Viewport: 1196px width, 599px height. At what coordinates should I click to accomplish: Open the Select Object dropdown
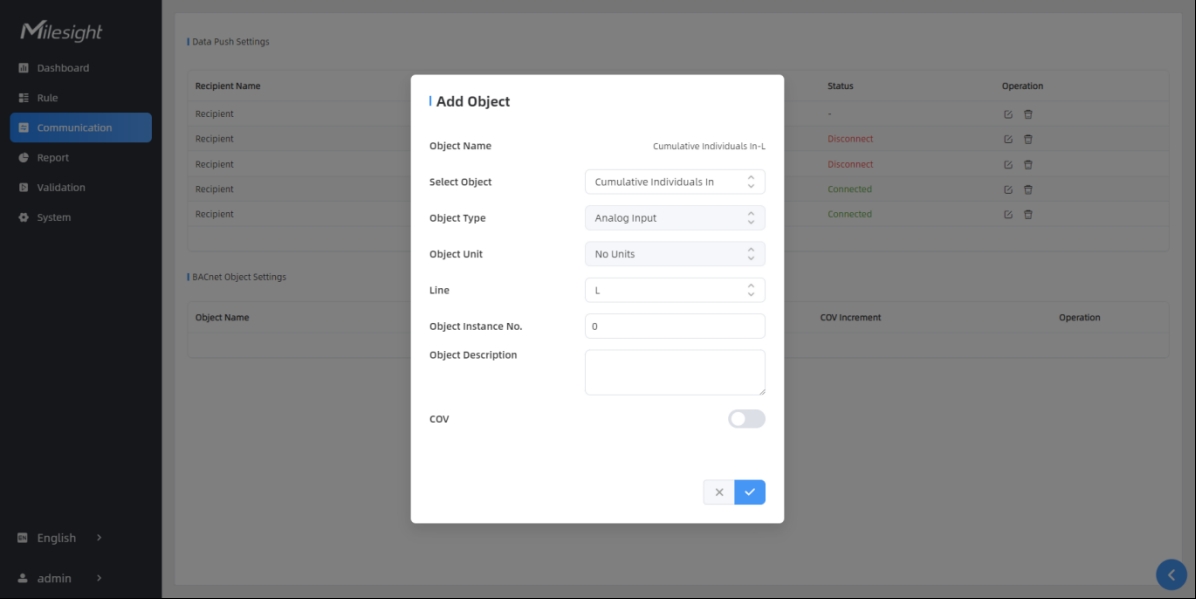click(674, 182)
